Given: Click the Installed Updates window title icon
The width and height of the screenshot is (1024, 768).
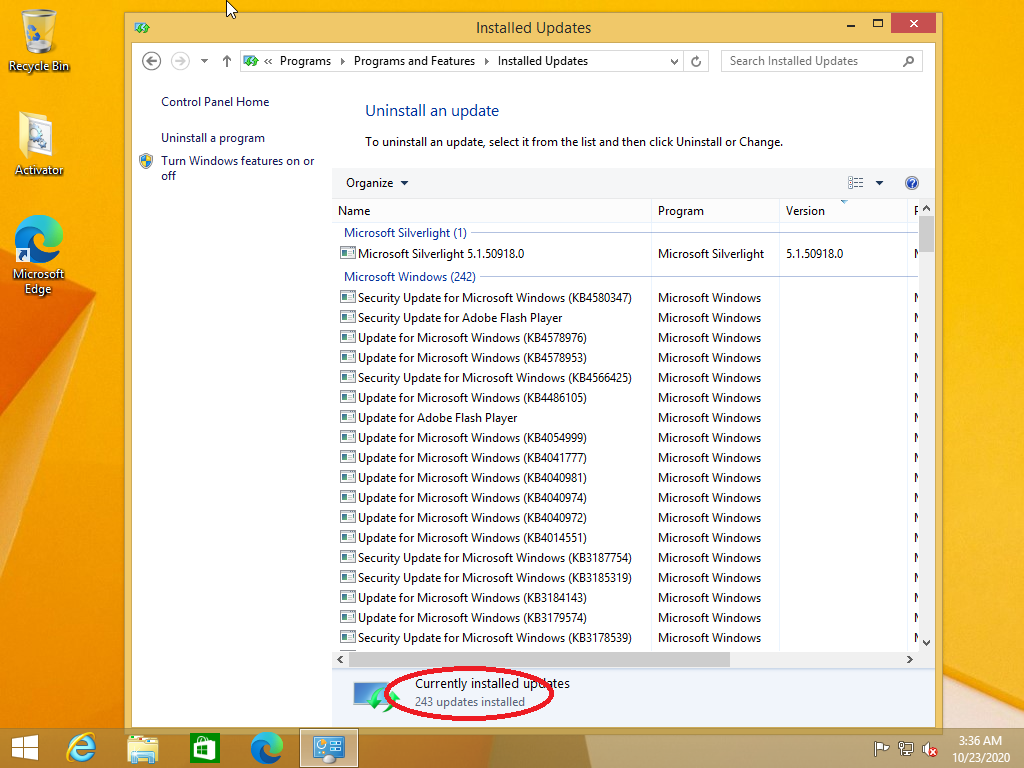Looking at the screenshot, I should 142,27.
